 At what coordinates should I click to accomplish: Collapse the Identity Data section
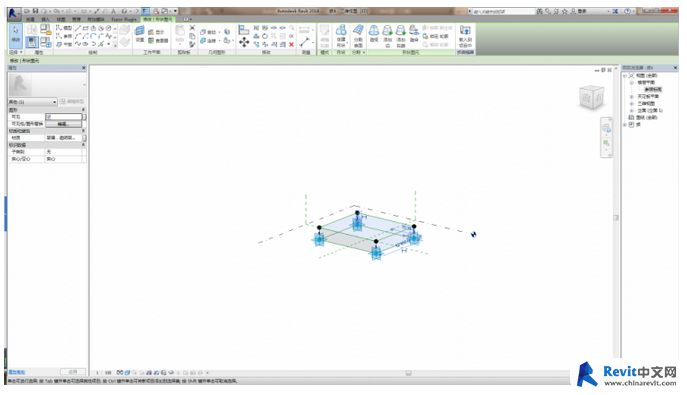[x=83, y=145]
